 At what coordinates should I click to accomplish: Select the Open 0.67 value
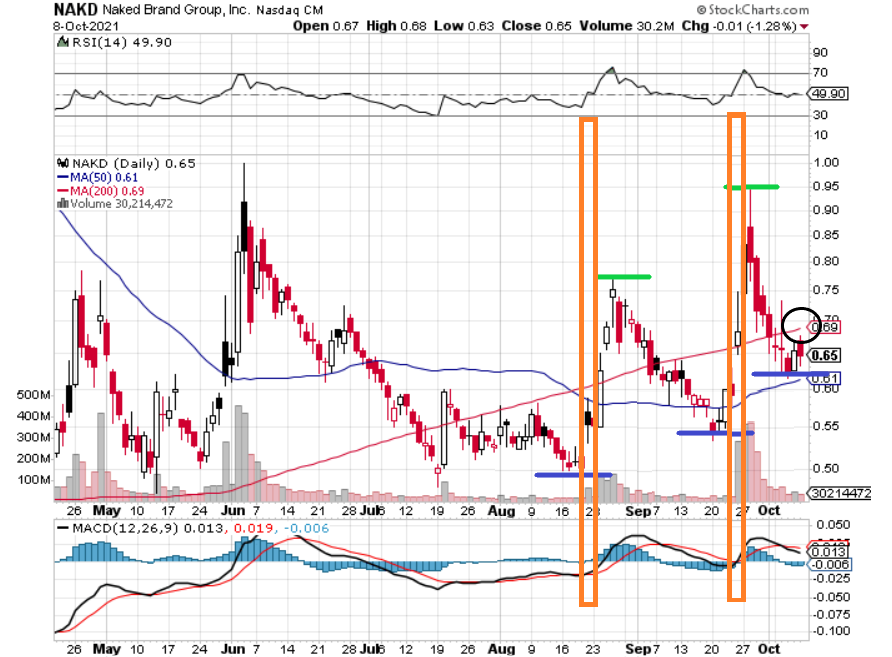[x=325, y=26]
